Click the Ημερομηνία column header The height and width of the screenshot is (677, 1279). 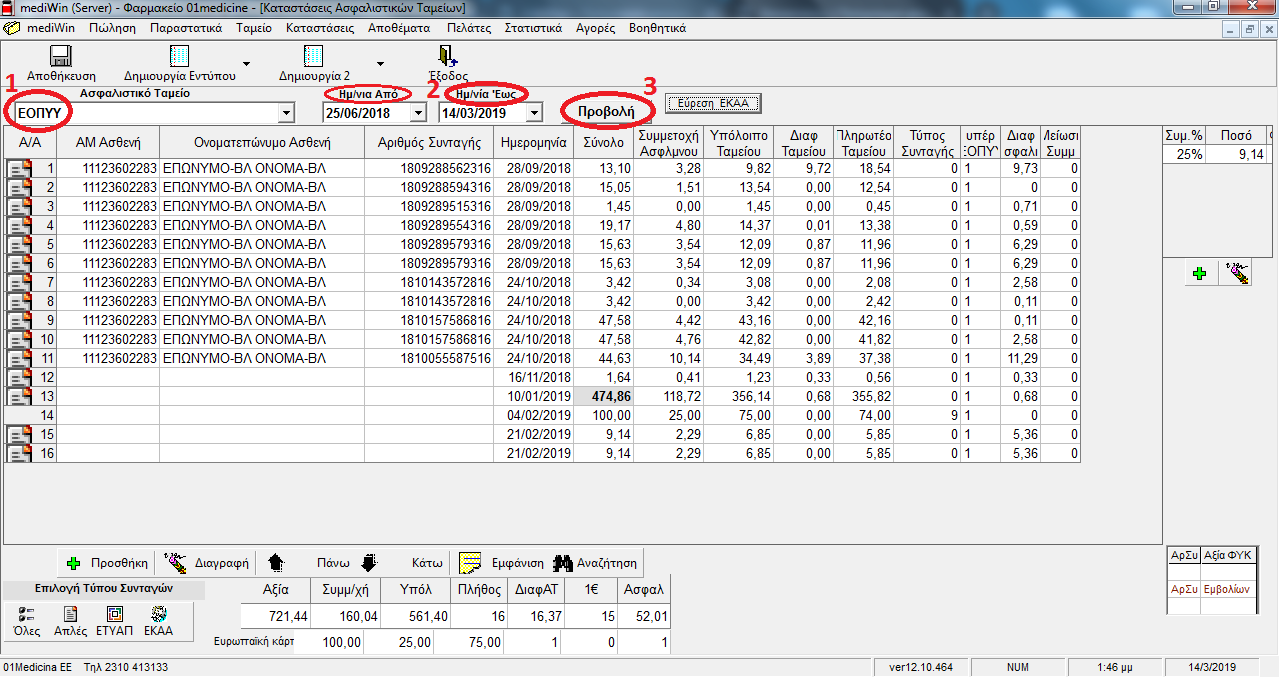(x=535, y=142)
